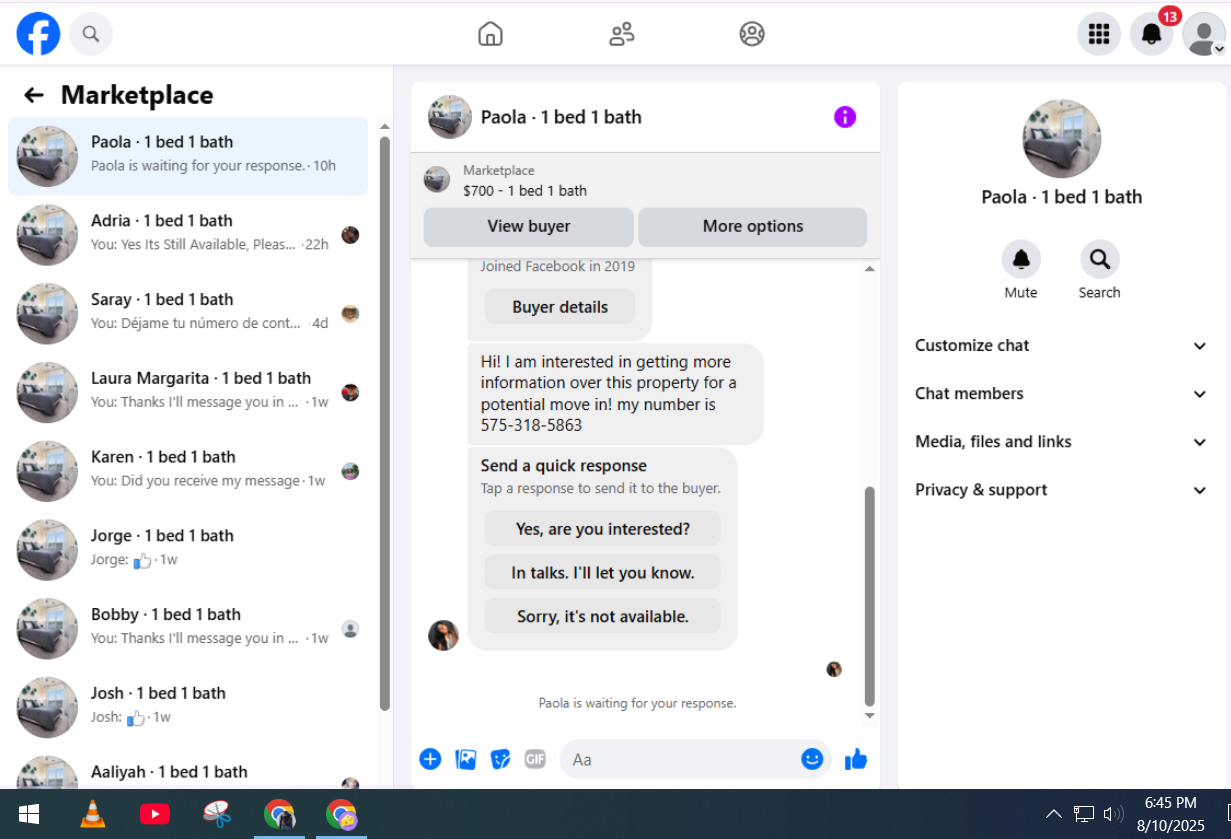Open the Saray conversation

point(188,314)
